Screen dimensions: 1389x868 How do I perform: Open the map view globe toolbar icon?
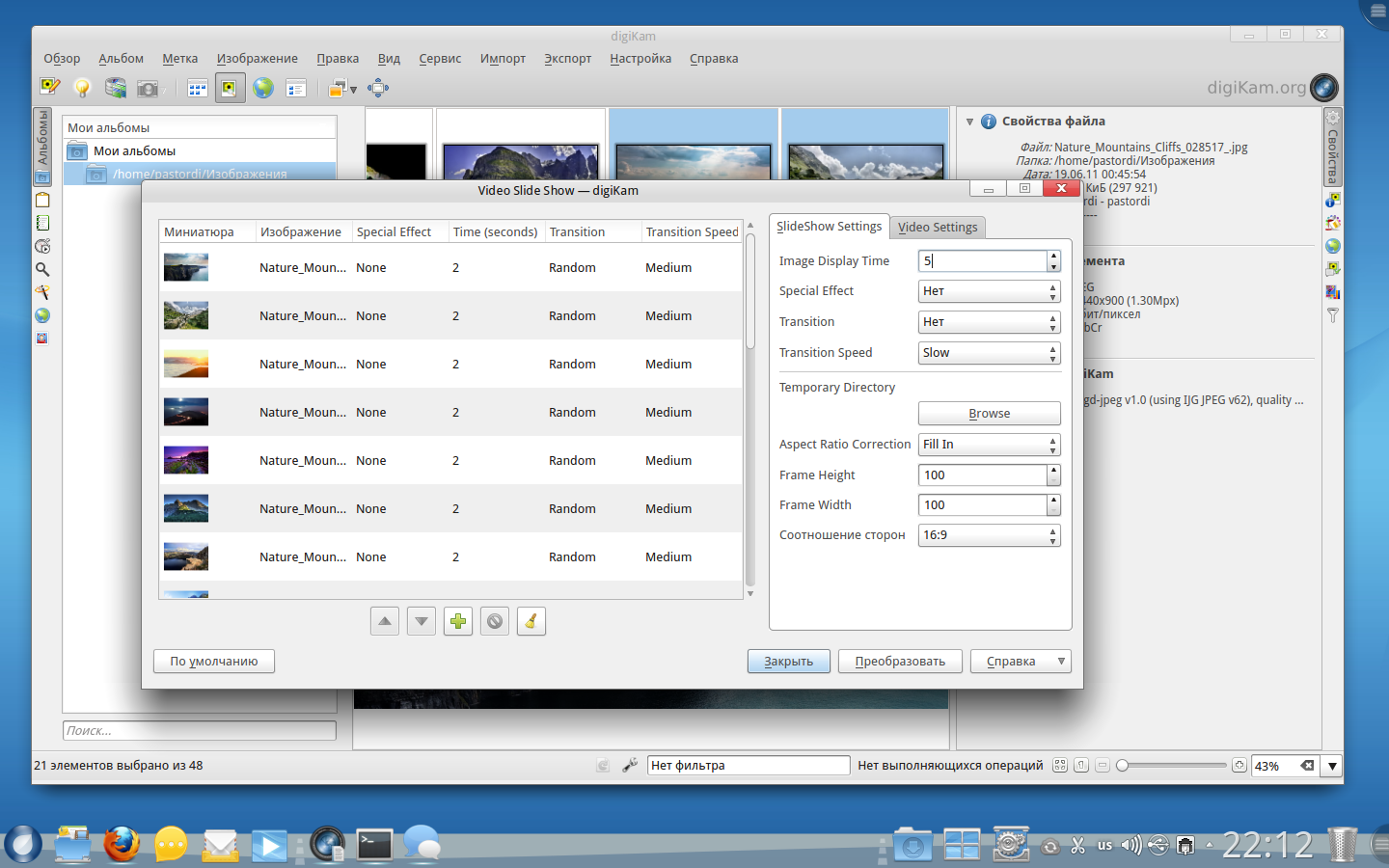click(263, 89)
